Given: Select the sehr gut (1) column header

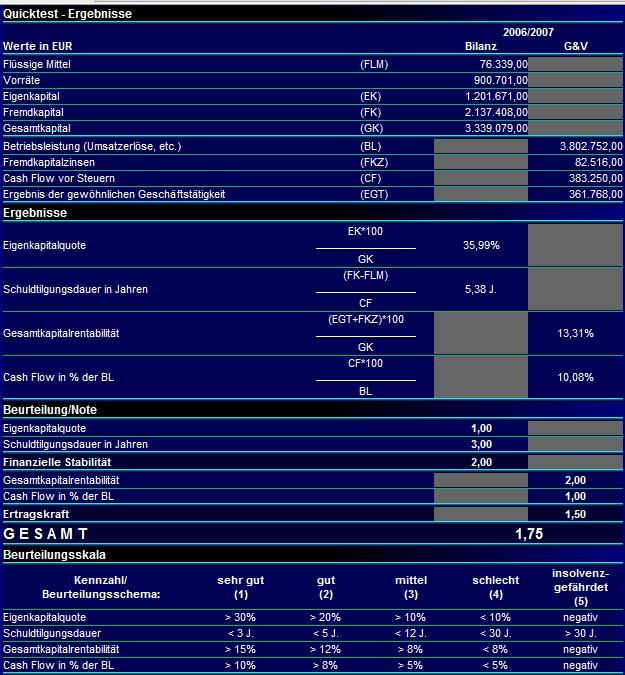Looking at the screenshot, I should tap(241, 587).
